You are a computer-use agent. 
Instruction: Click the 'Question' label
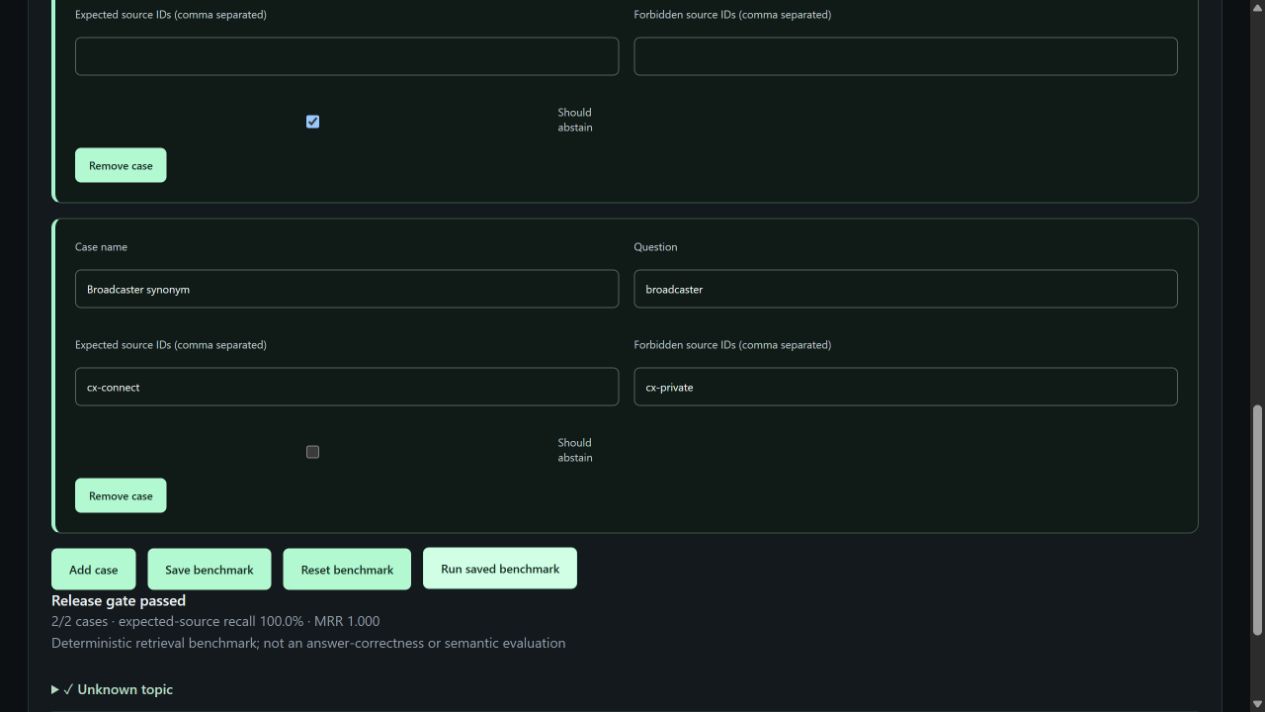click(x=655, y=247)
